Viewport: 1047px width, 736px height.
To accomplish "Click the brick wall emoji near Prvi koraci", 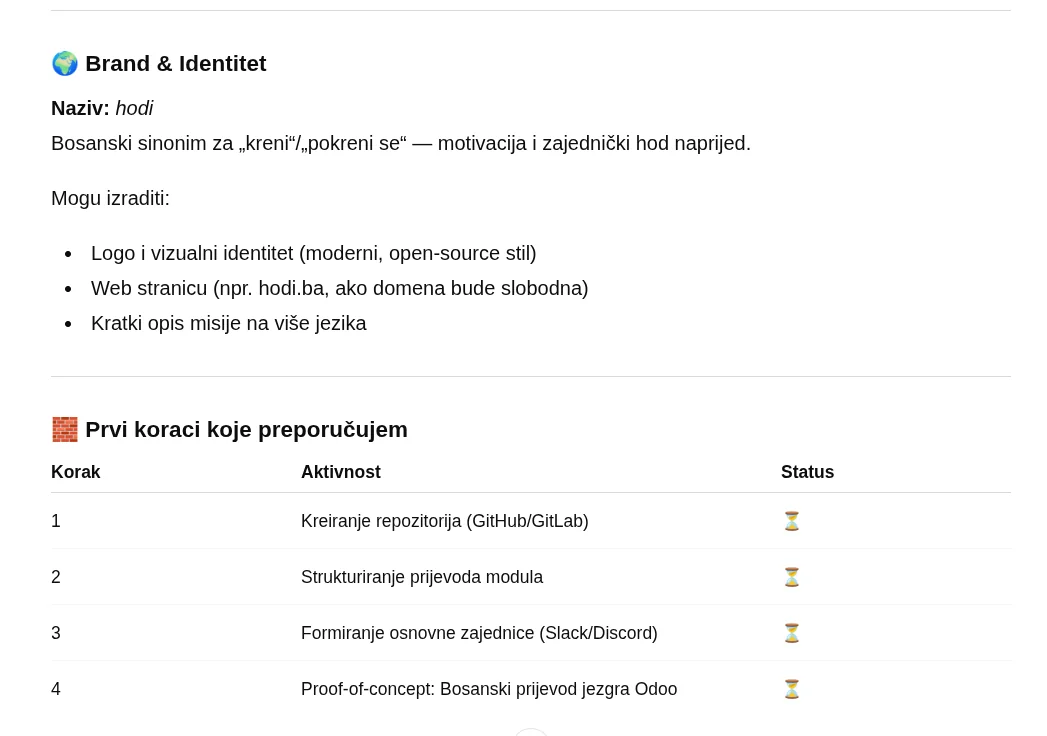I will (x=65, y=430).
